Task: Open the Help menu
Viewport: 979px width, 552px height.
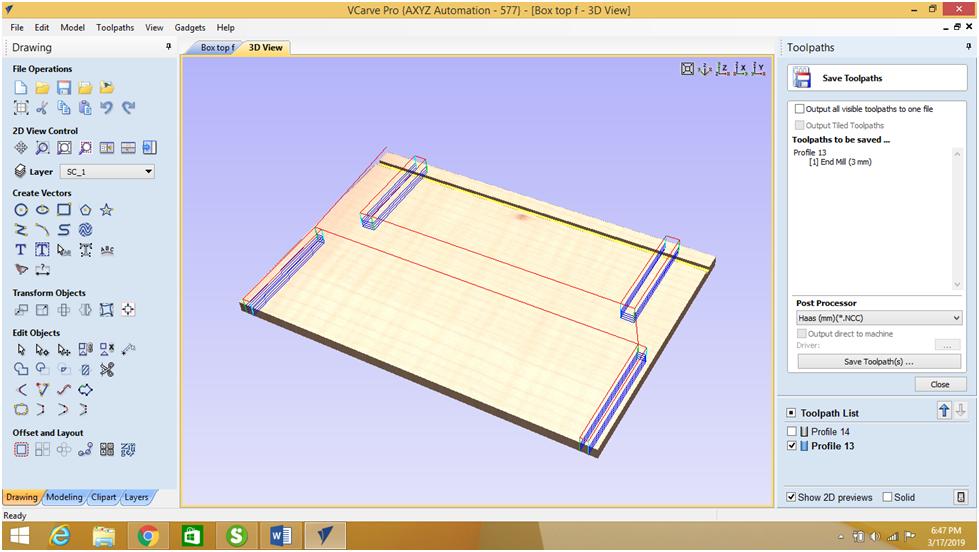Action: tap(225, 27)
